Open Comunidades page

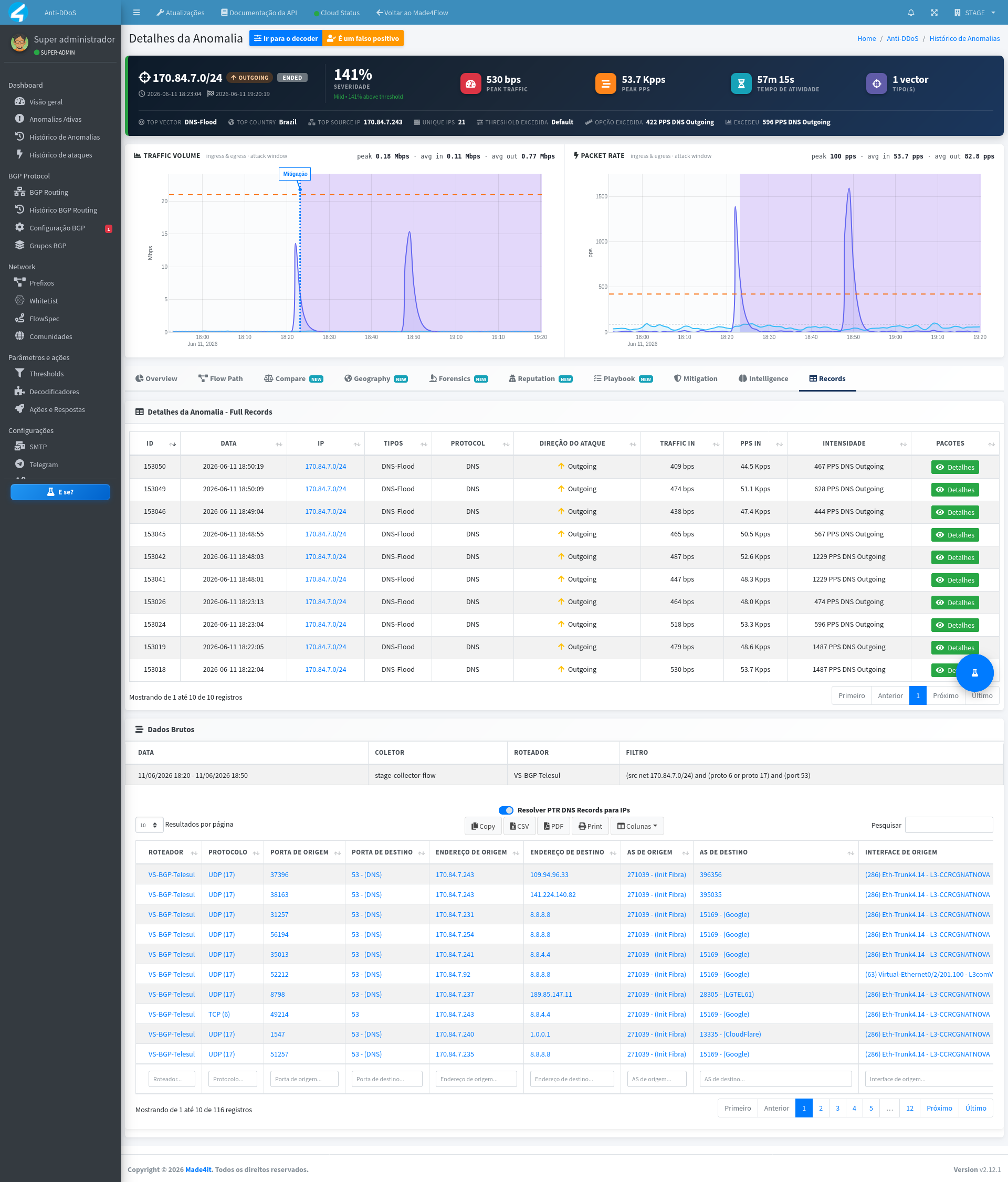tap(51, 336)
